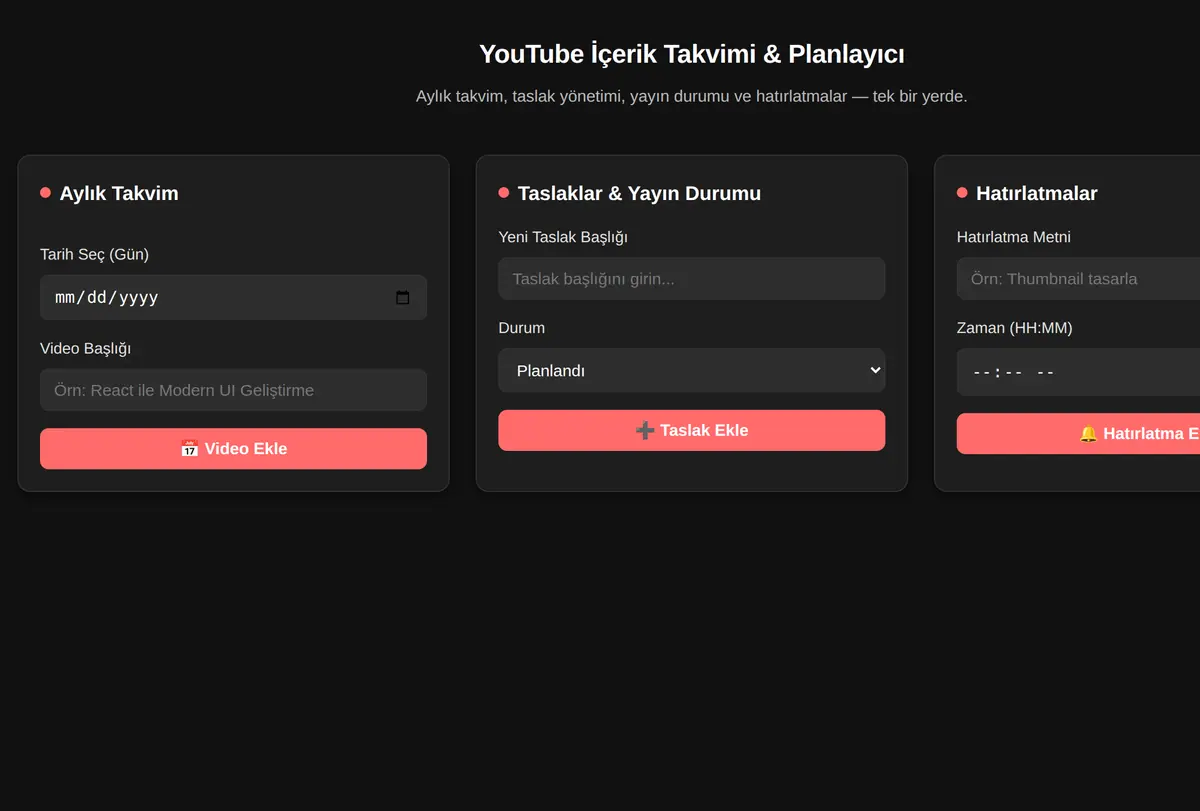Click the Zaman (HH:MM) time field
Image resolution: width=1200 pixels, height=811 pixels.
tap(1078, 372)
